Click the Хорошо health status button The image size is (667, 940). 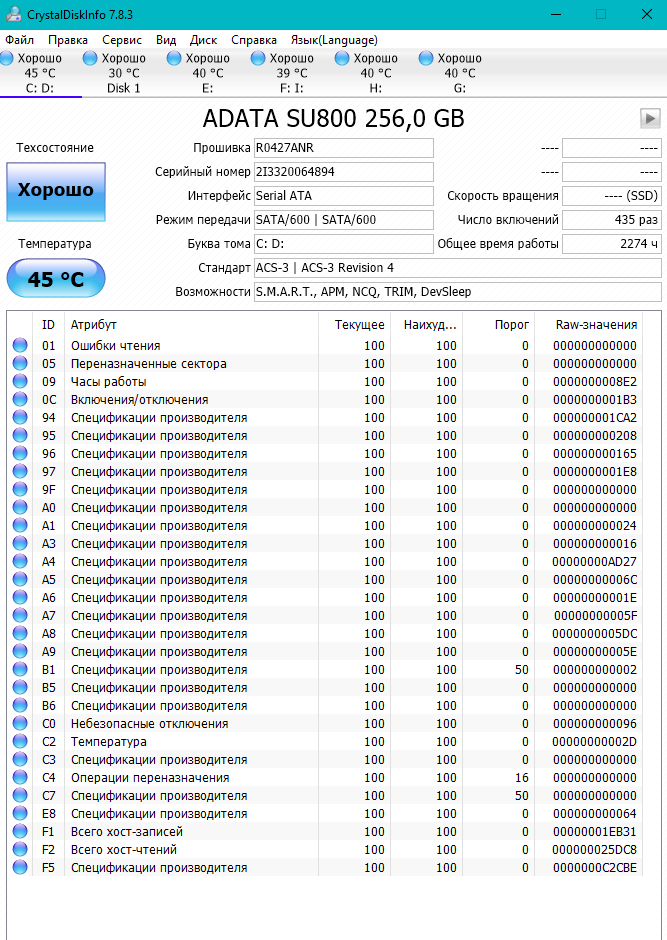click(56, 192)
